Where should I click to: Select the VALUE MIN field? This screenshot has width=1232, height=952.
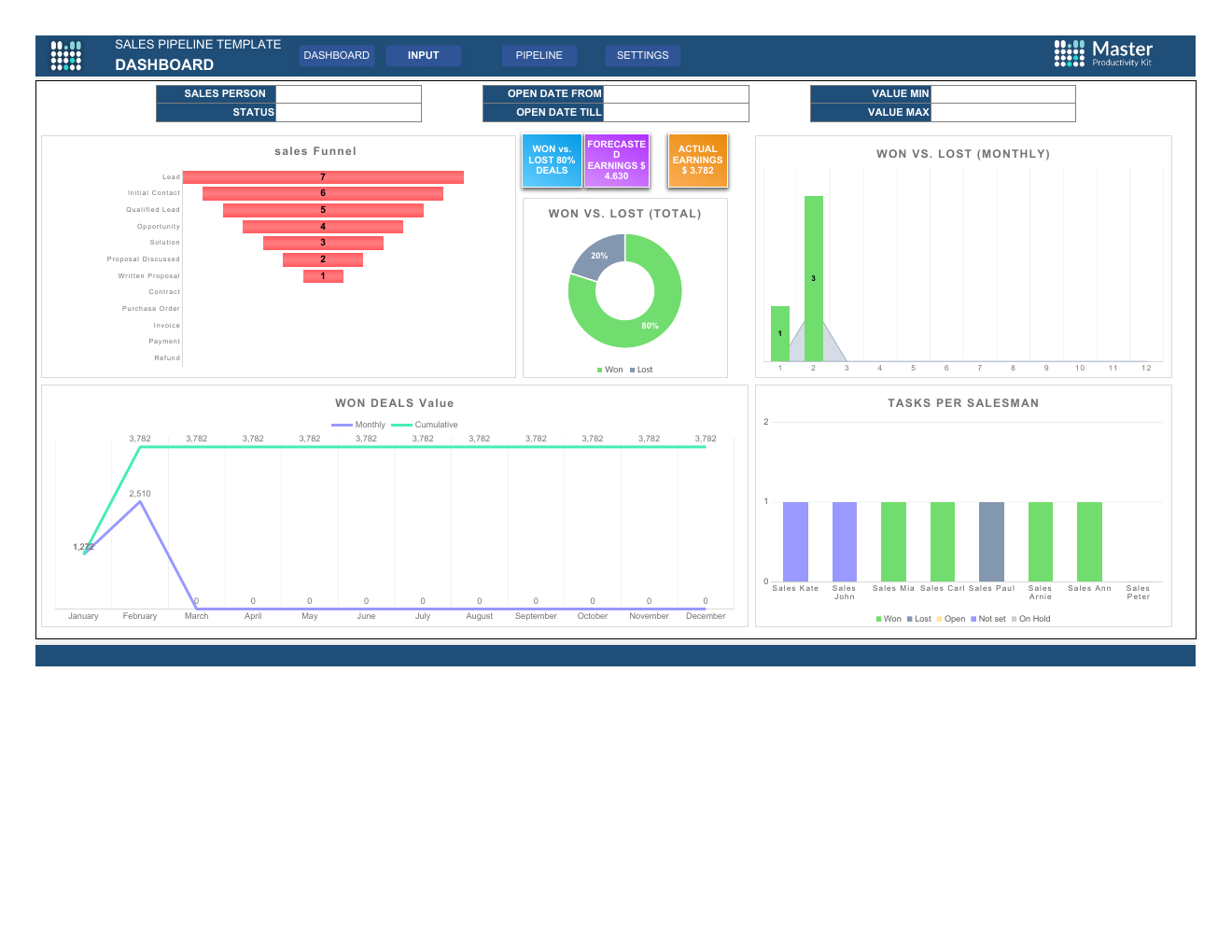[1003, 94]
